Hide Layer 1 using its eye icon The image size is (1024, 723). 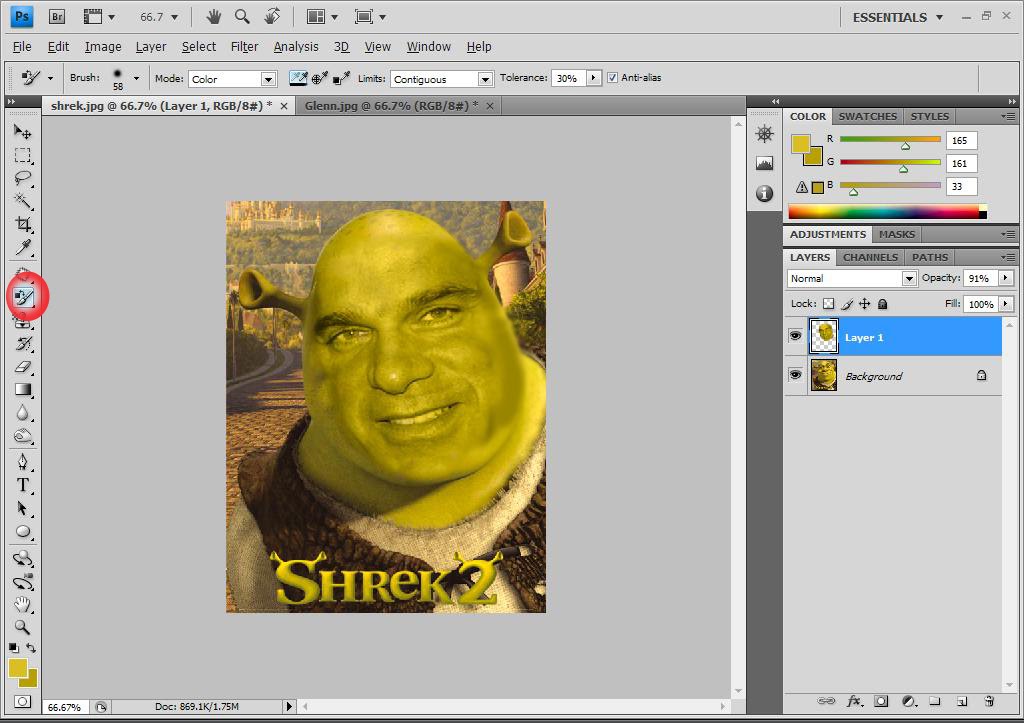(x=795, y=336)
